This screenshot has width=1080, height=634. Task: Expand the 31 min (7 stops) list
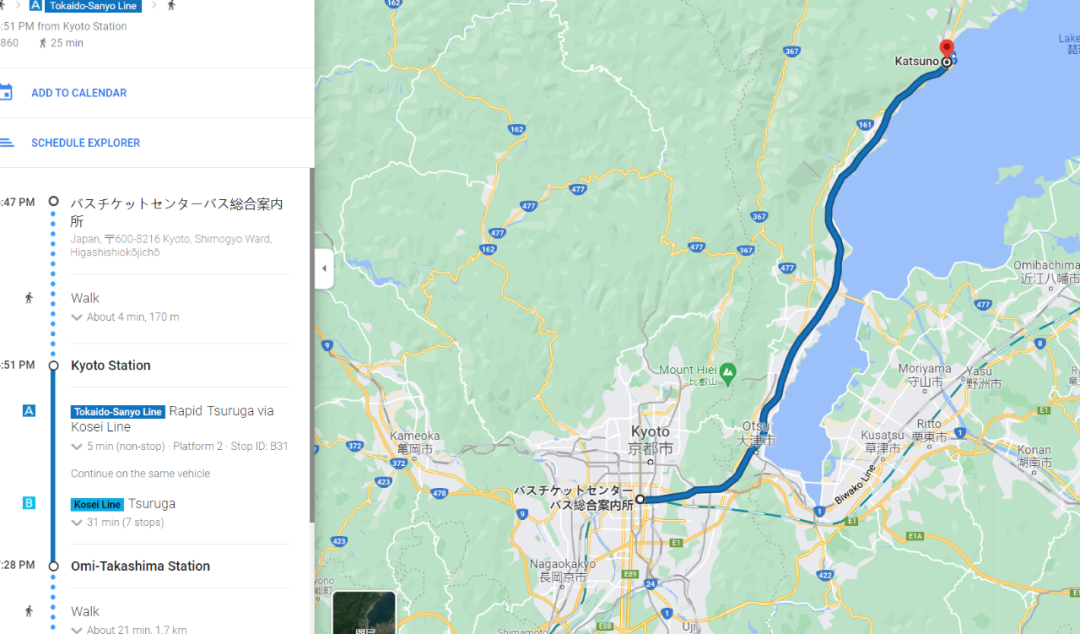(x=118, y=522)
